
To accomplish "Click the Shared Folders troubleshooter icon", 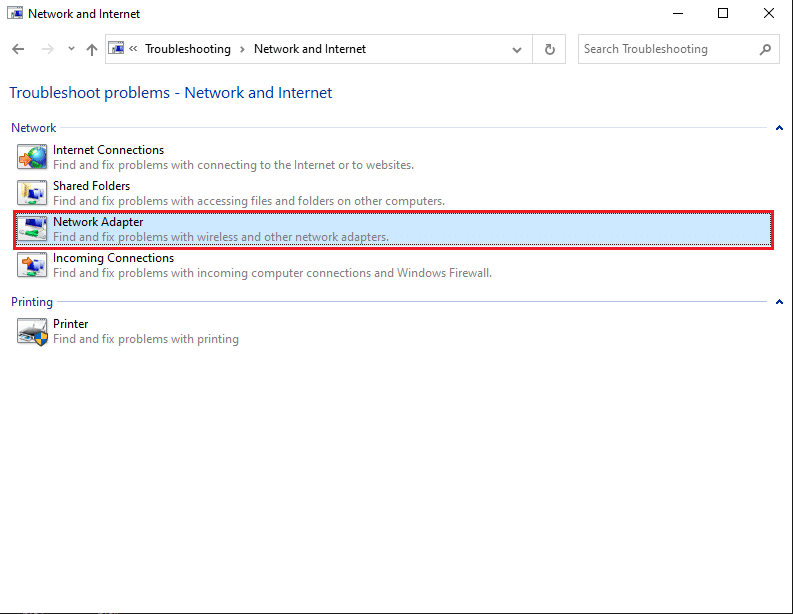I will (32, 193).
